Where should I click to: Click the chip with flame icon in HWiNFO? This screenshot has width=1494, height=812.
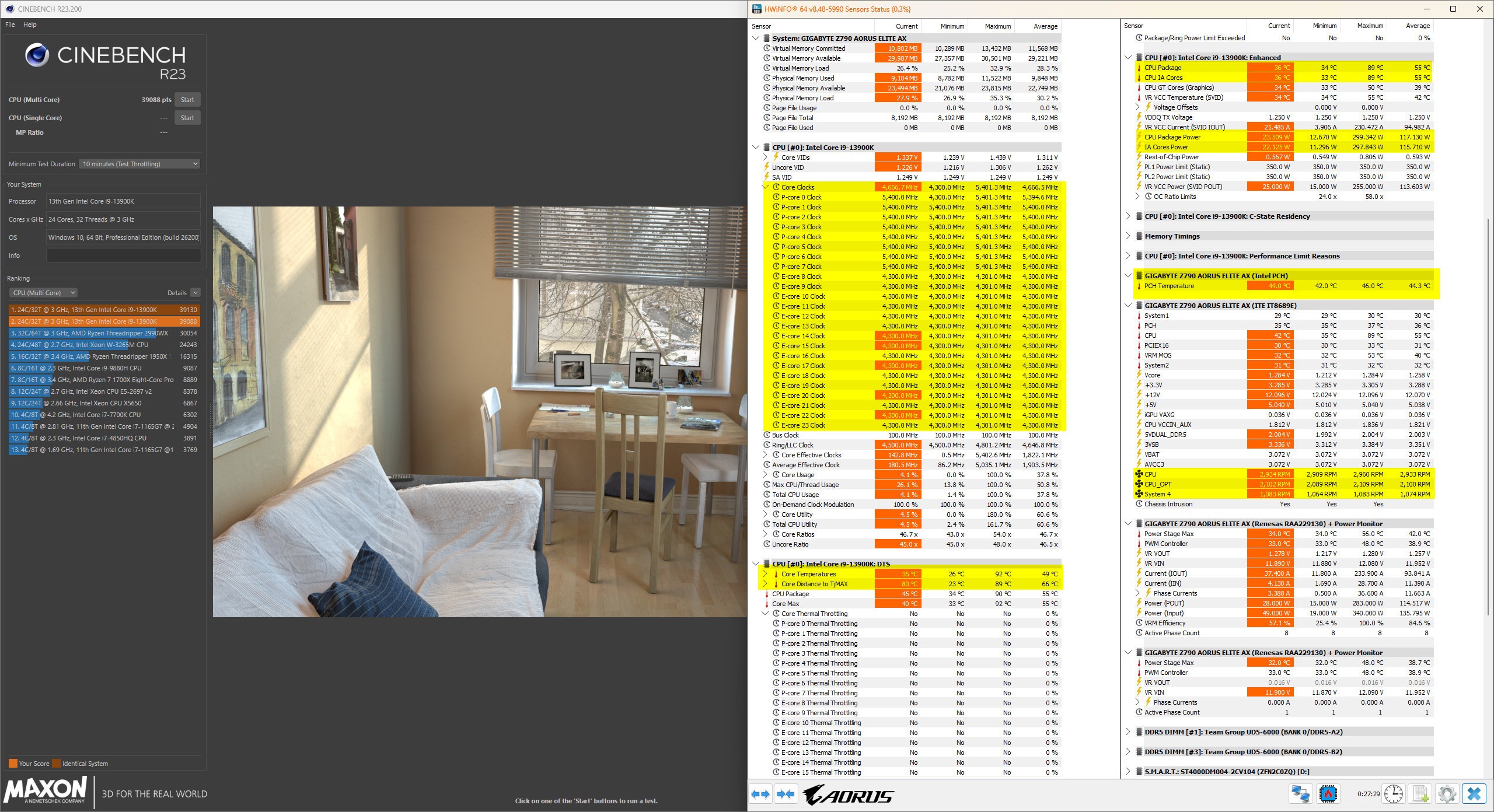click(1328, 794)
